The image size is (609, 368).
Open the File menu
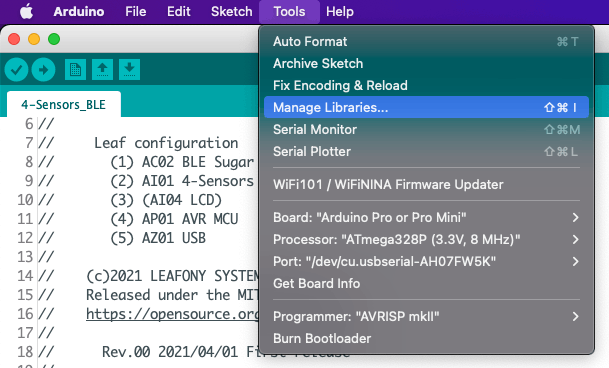tap(136, 12)
